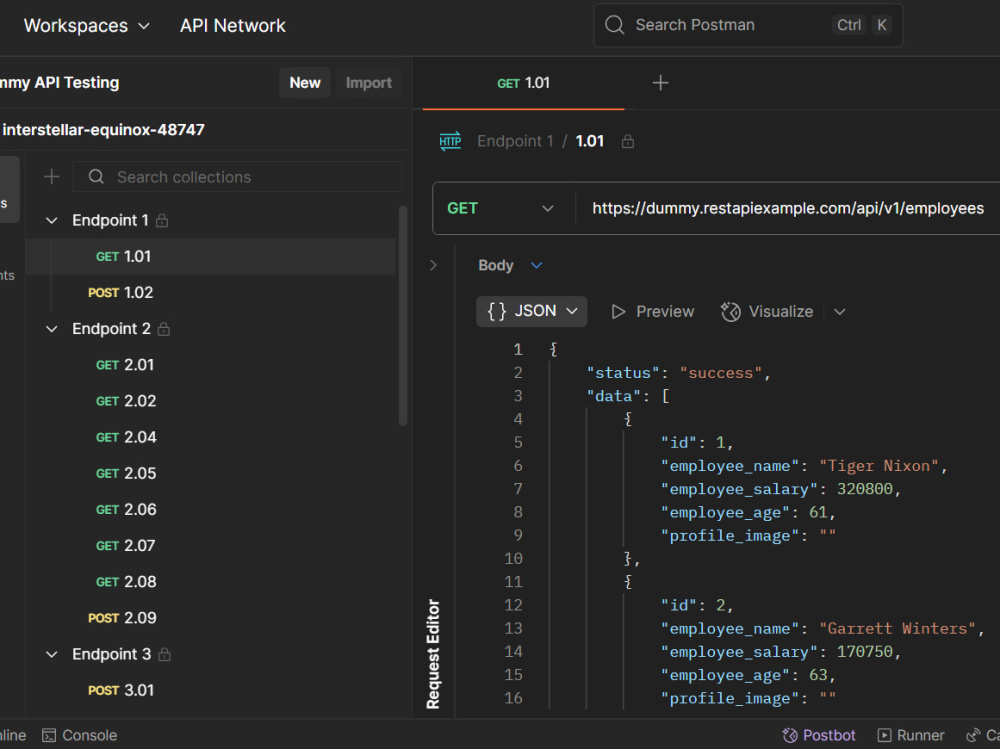Screen dimensions: 1000x749
Task: Open GET 2.08 request
Action: click(210, 582)
